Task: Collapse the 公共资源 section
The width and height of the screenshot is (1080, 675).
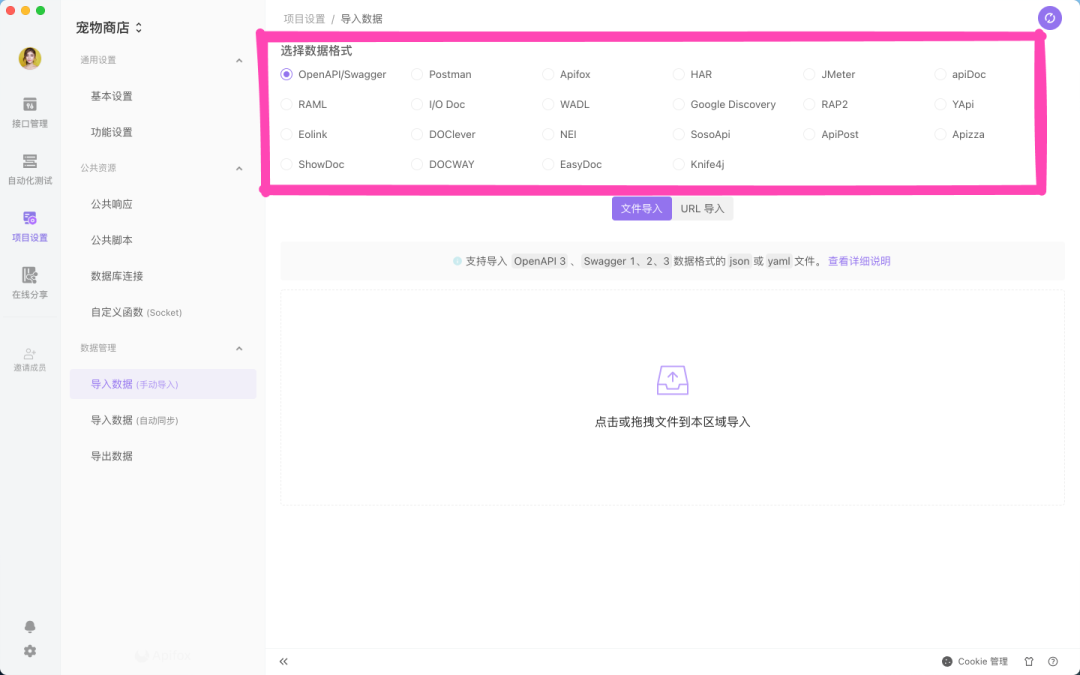Action: point(239,169)
